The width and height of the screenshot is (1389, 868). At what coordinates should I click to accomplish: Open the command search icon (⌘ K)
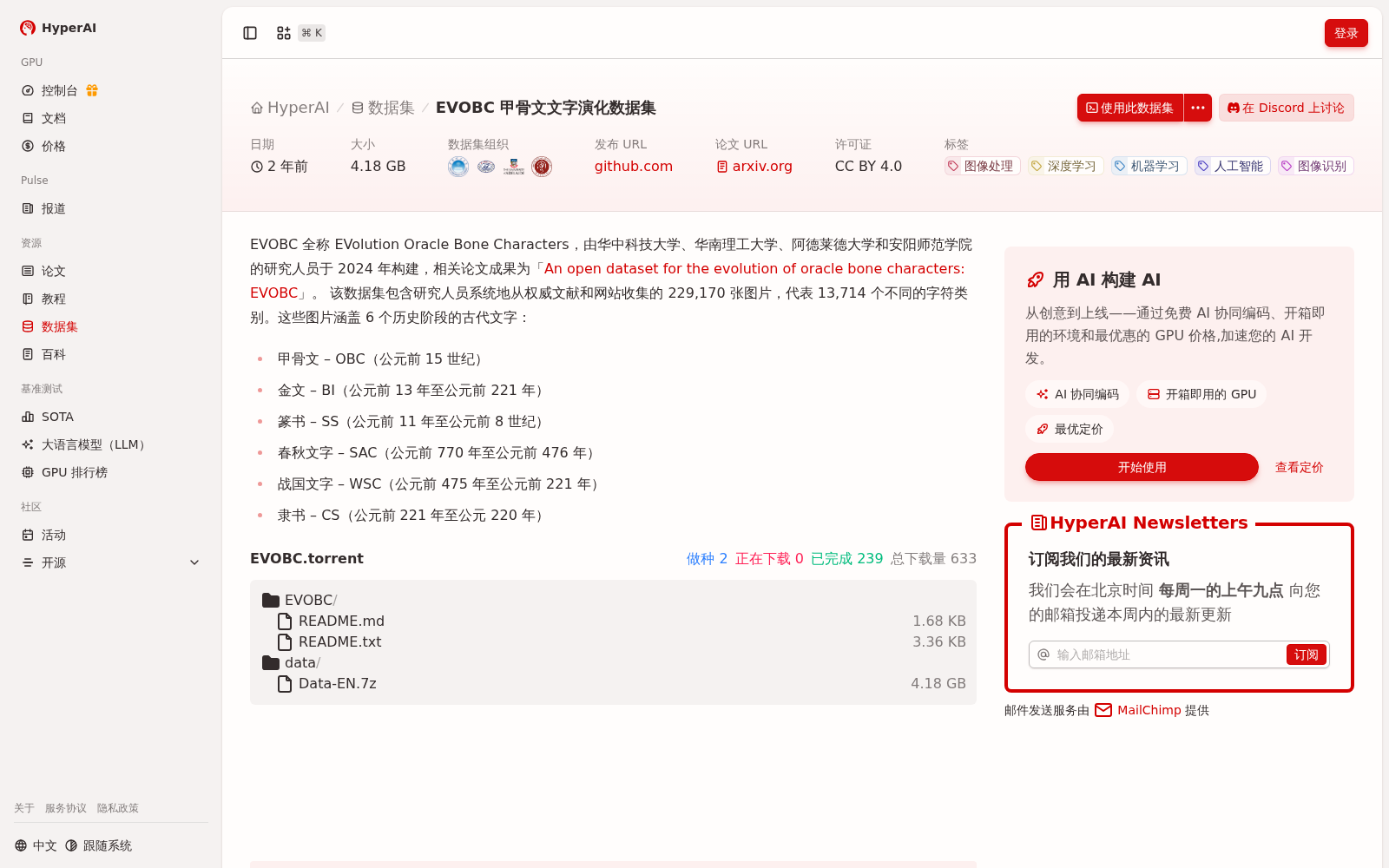point(284,33)
